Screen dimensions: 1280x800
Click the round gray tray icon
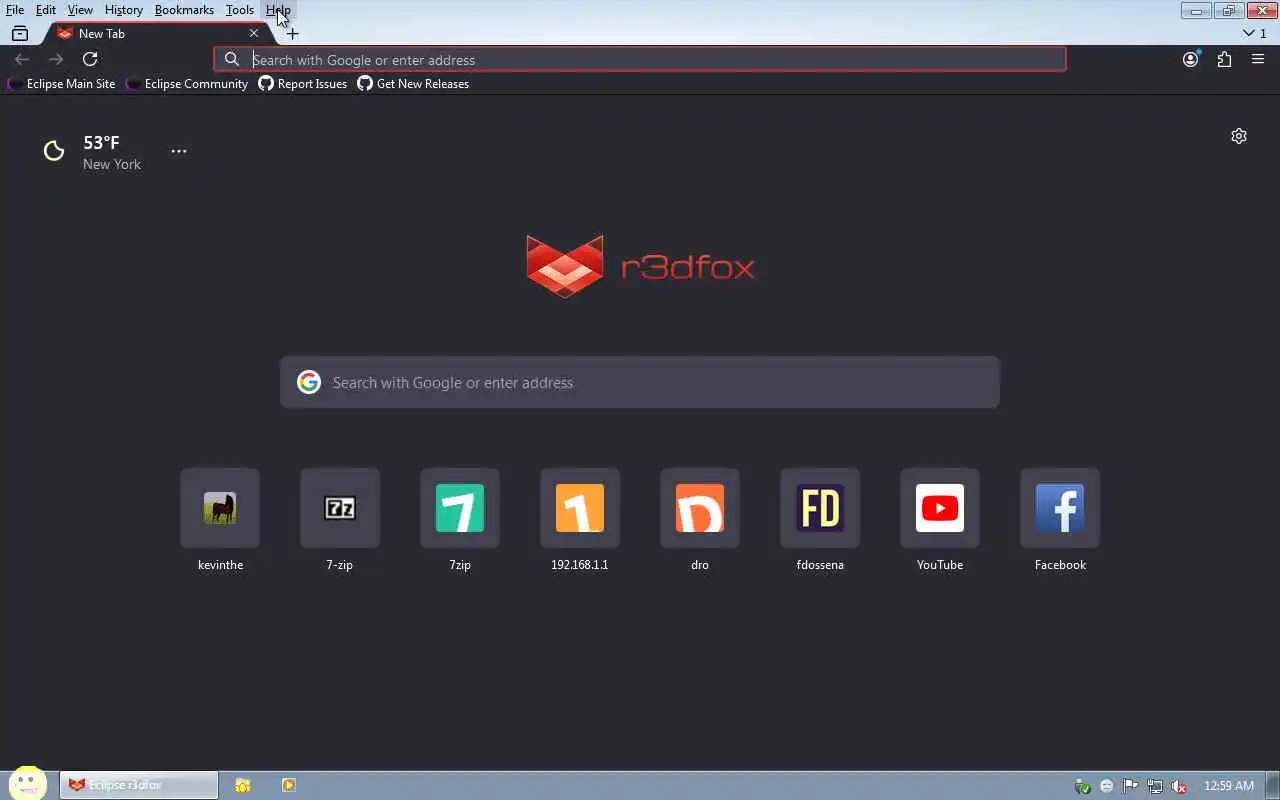point(1107,786)
